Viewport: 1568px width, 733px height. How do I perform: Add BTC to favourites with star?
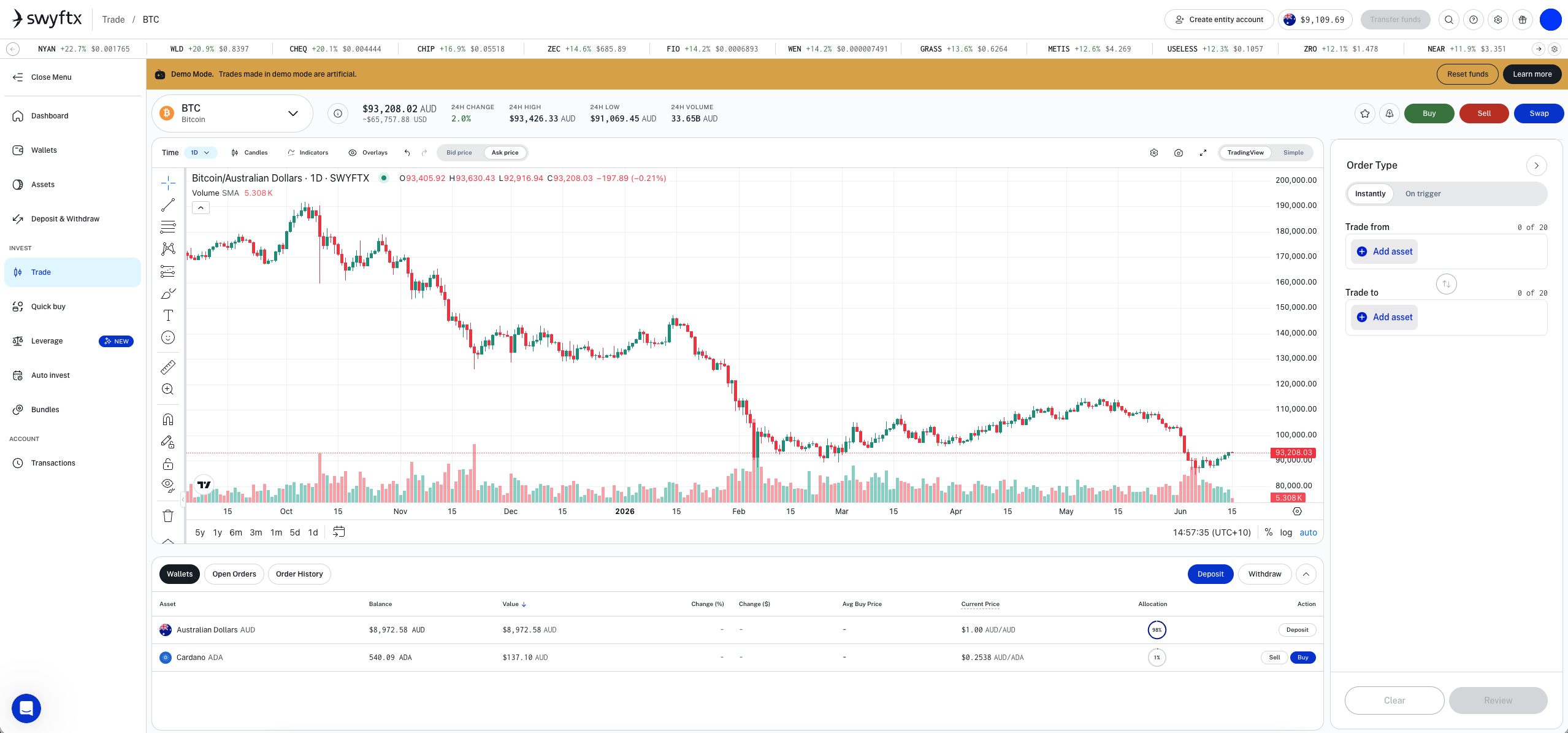[1365, 113]
